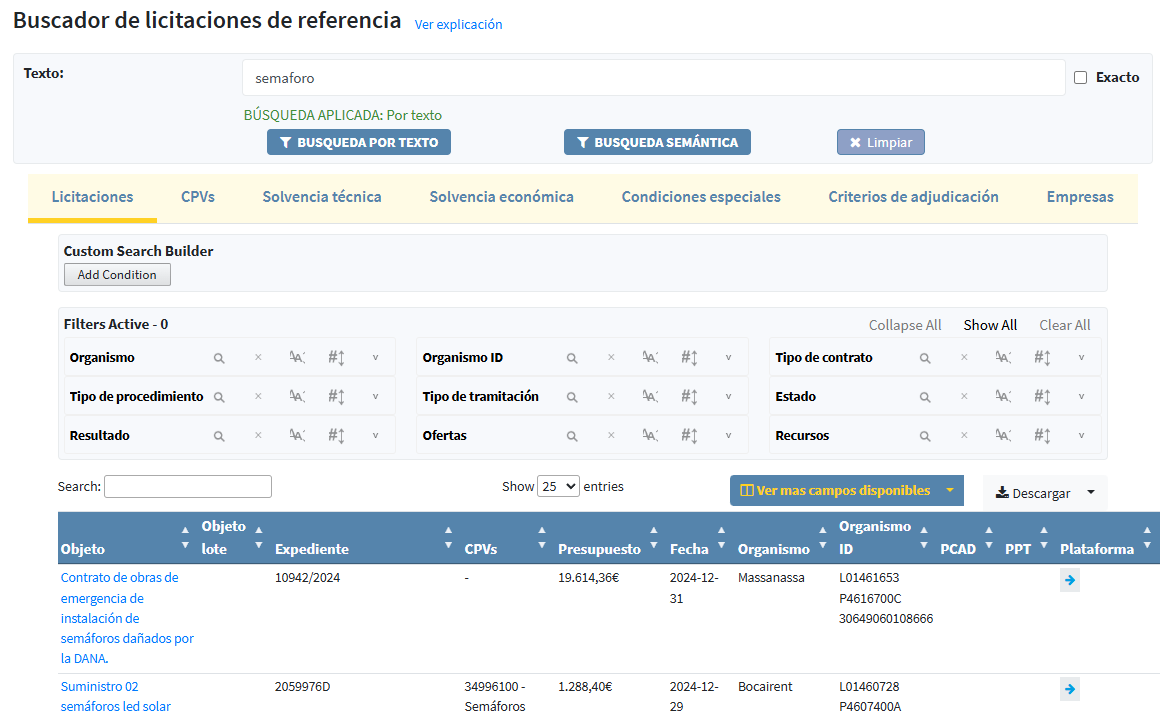Click the expediente 10942/2024 cell
The height and width of the screenshot is (720, 1169).
point(307,578)
